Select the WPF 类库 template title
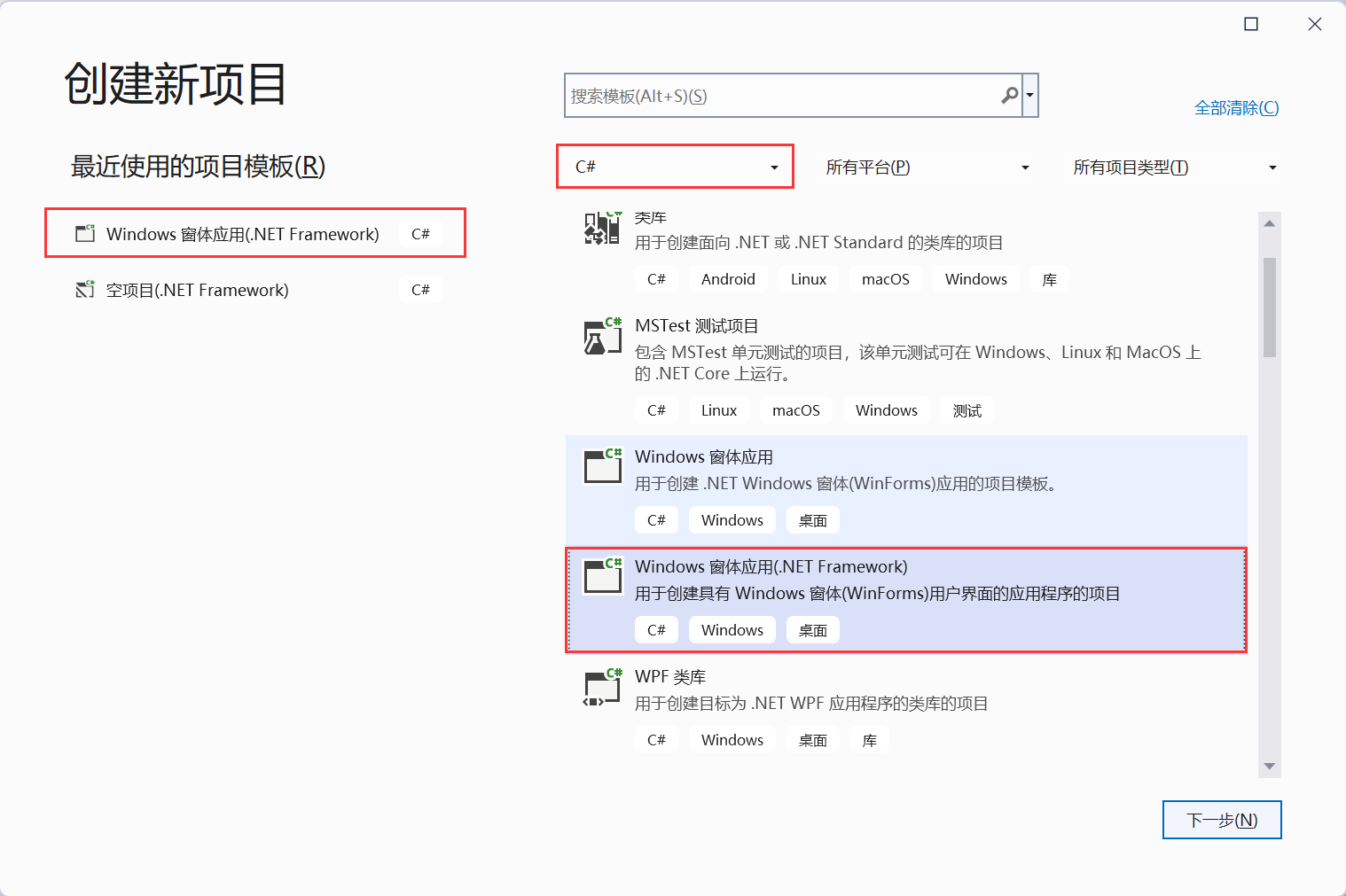 click(x=670, y=676)
